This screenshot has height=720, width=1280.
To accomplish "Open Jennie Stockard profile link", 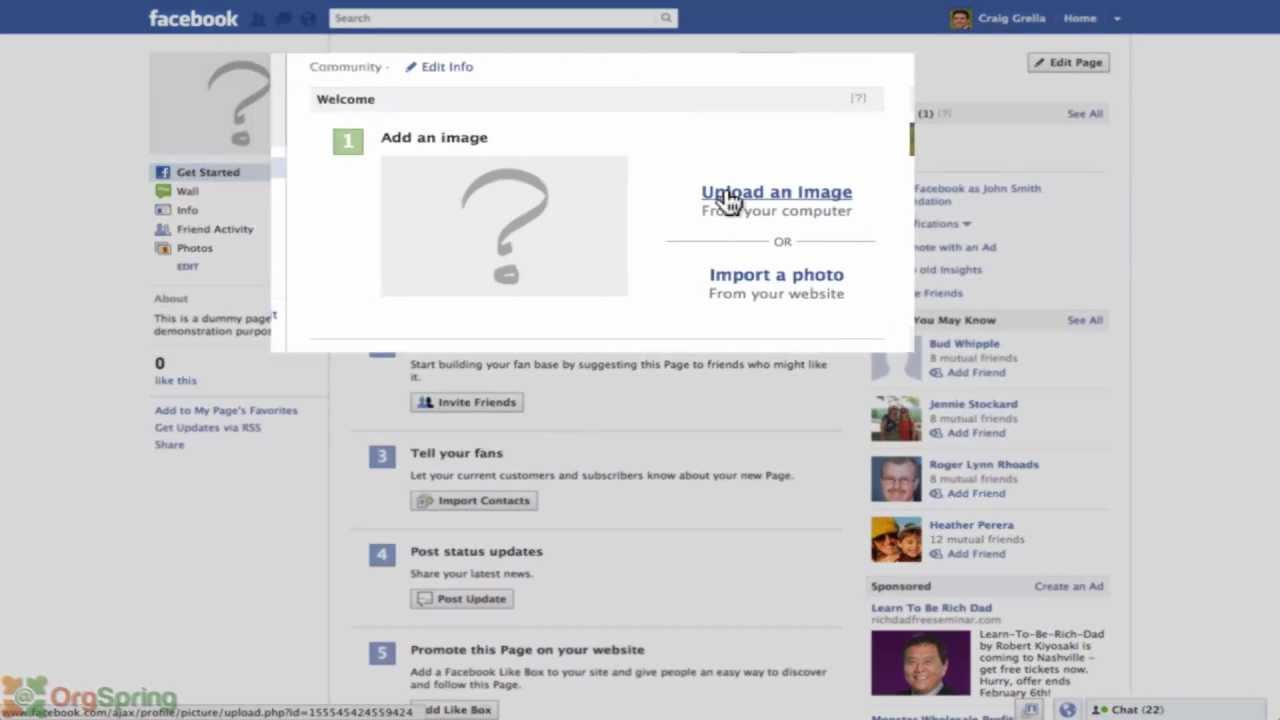I will coord(973,404).
